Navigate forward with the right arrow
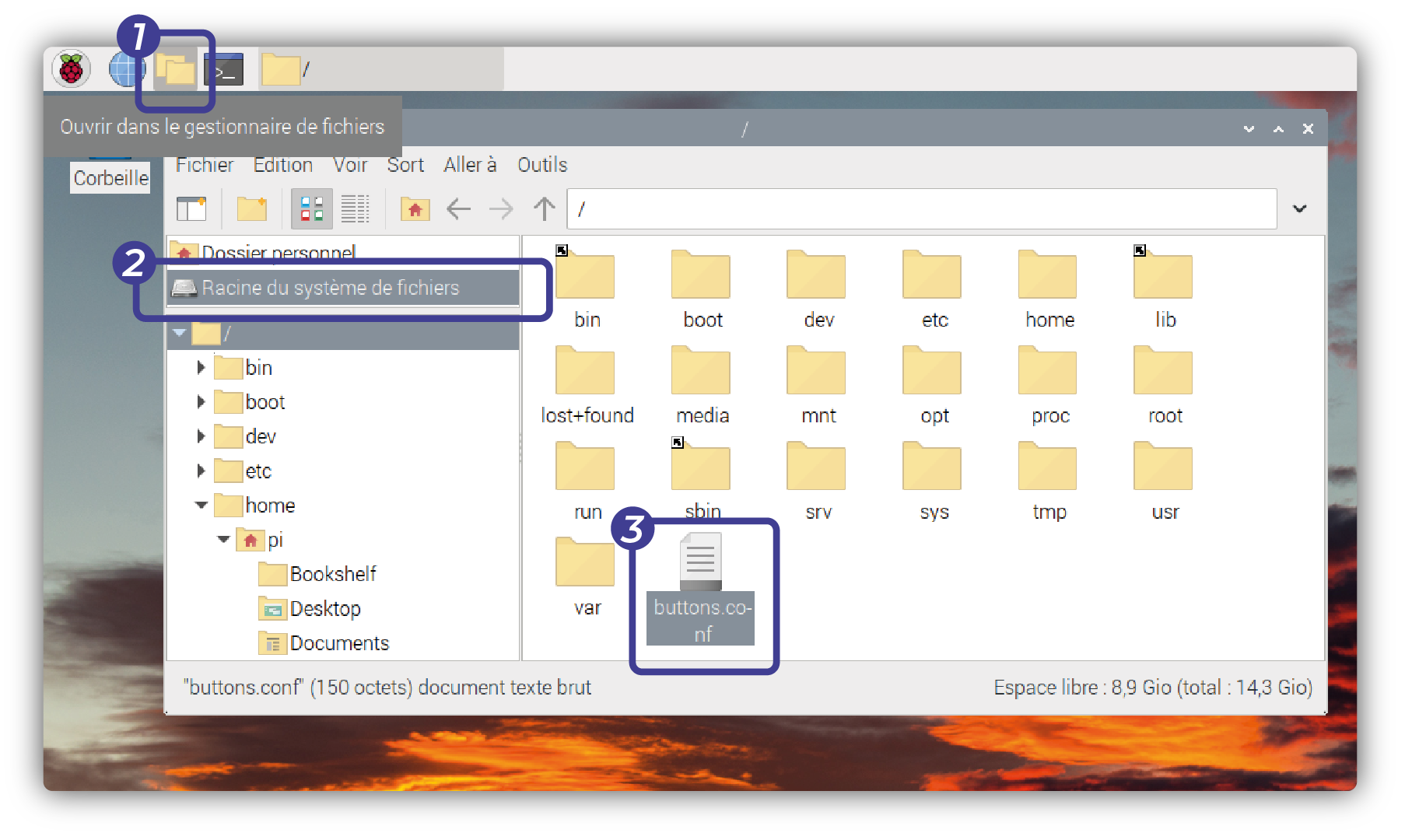1412x840 pixels. (501, 208)
